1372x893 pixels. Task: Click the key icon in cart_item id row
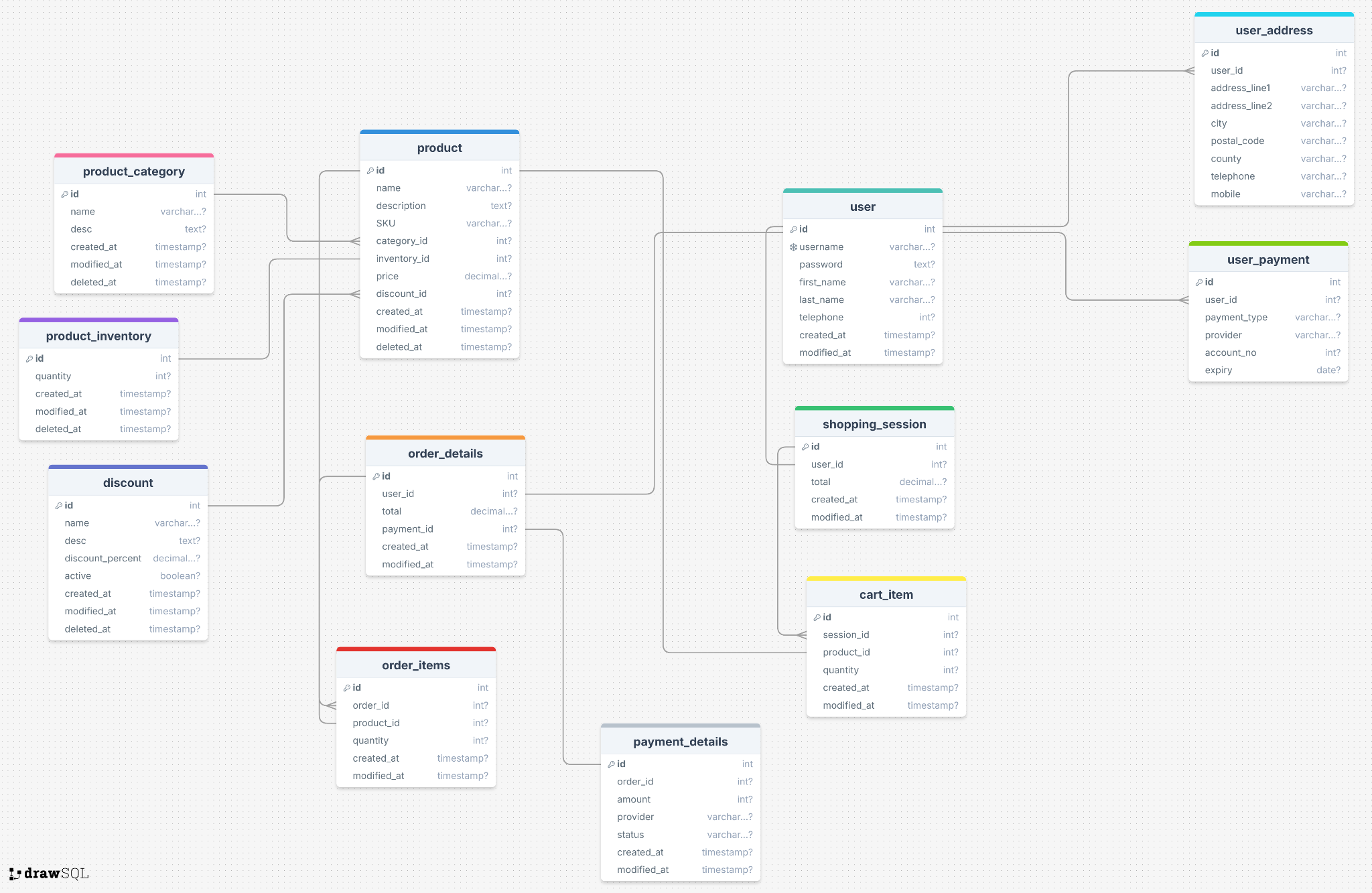pyautogui.click(x=817, y=618)
